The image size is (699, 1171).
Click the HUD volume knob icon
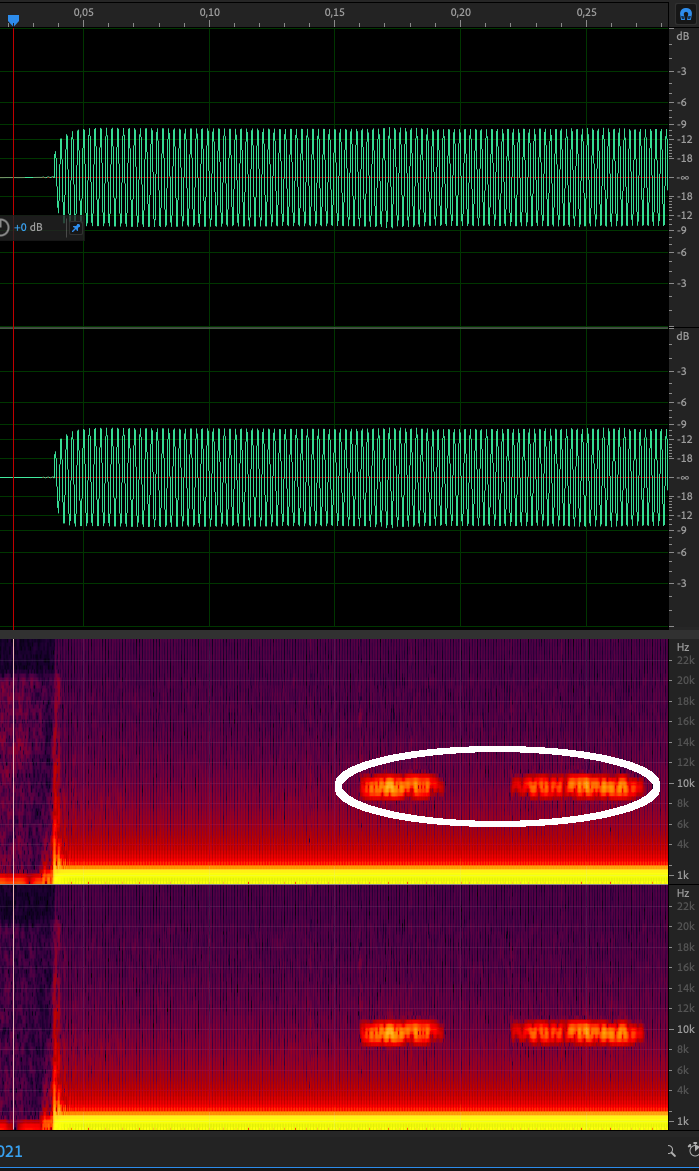[3, 227]
